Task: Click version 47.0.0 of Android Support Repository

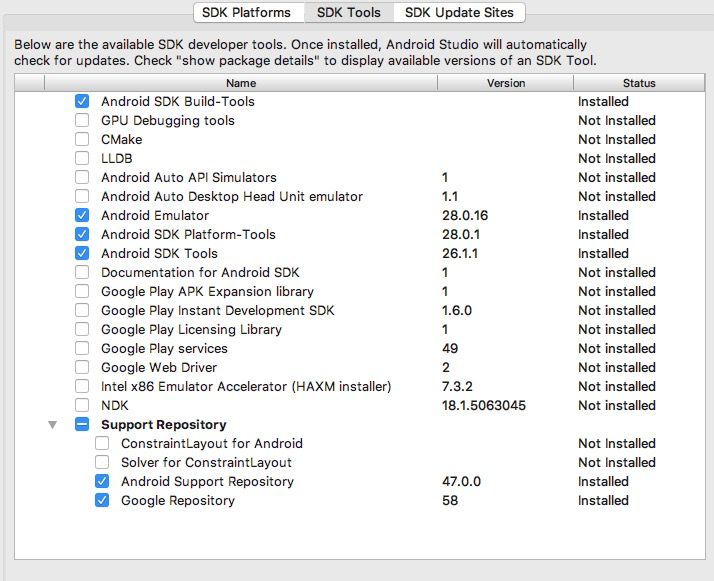Action: point(461,481)
